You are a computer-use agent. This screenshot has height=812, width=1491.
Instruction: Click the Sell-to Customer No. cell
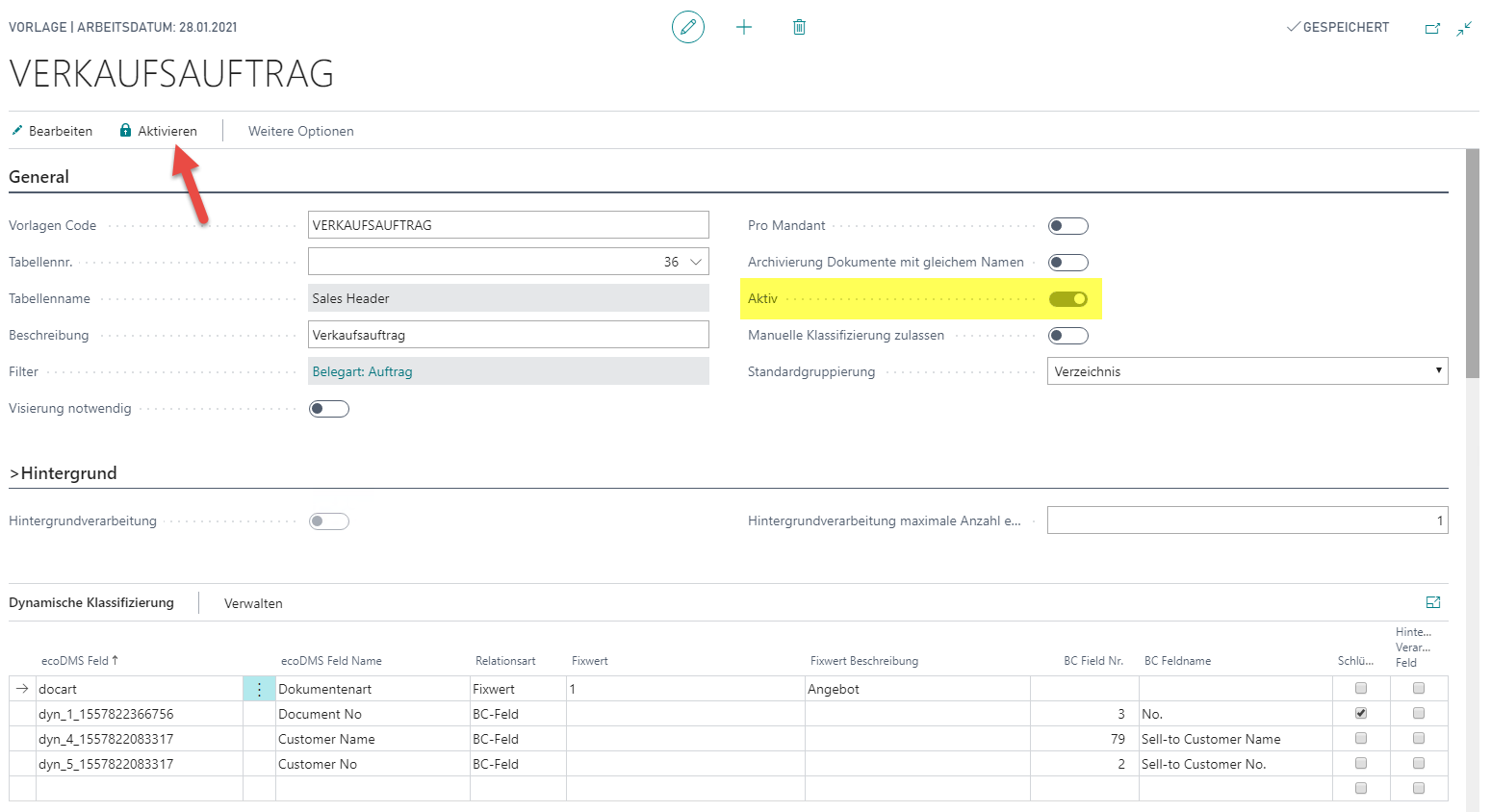click(1236, 764)
